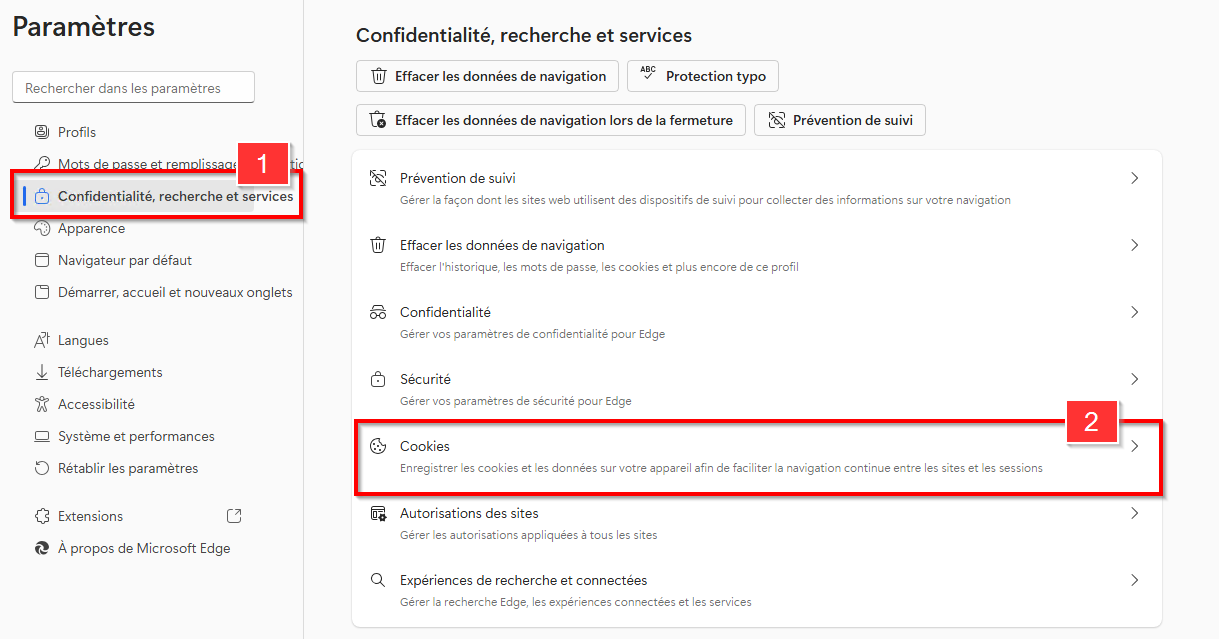The image size is (1219, 639).
Task: Click the Microsoft Edge logo icon
Action: (x=42, y=548)
